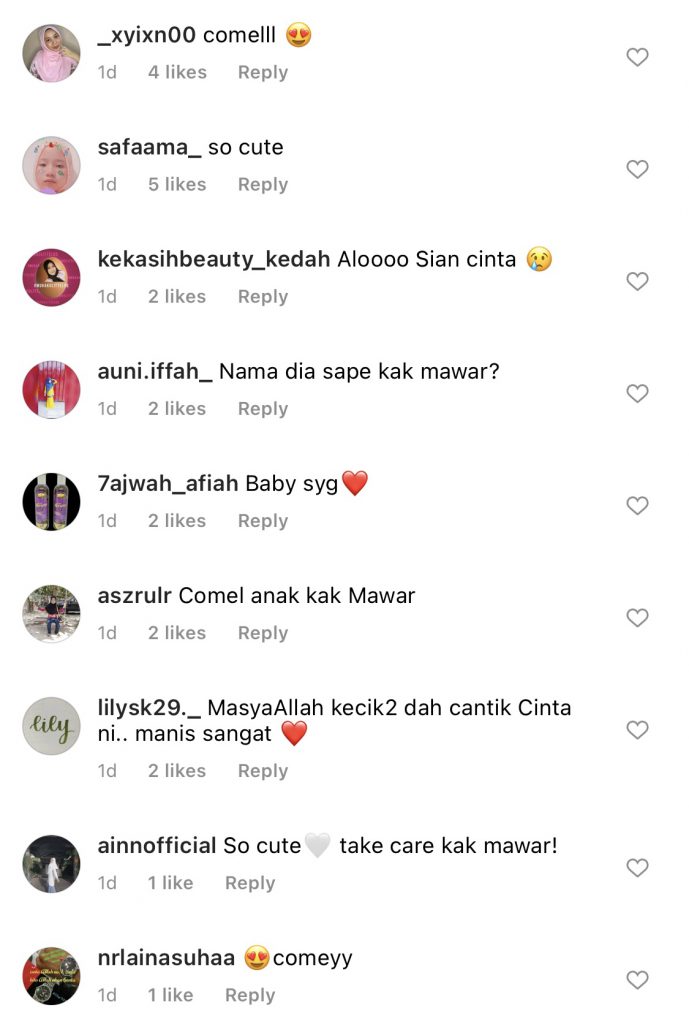Like auni.iffah_'s question comment
Image resolution: width=689 pixels, height=1024 pixels.
pyautogui.click(x=637, y=393)
